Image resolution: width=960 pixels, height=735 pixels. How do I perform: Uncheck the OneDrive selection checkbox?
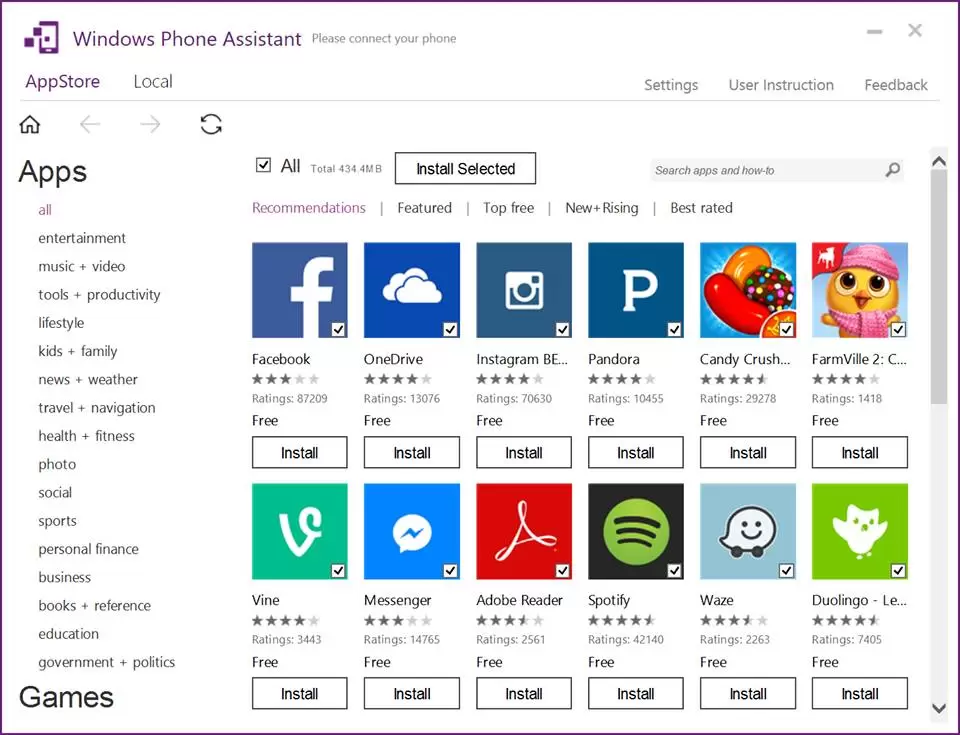(450, 330)
